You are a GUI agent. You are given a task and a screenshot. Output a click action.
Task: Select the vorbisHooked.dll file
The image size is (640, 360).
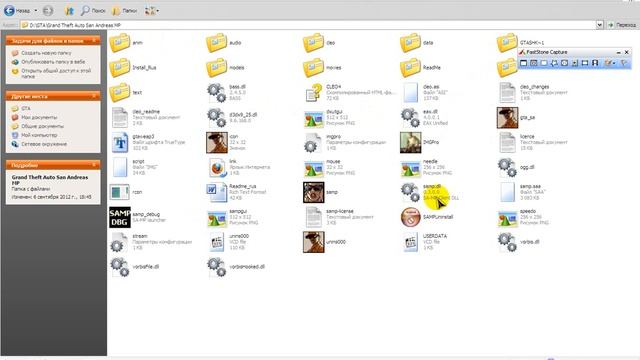pyautogui.click(x=216, y=267)
